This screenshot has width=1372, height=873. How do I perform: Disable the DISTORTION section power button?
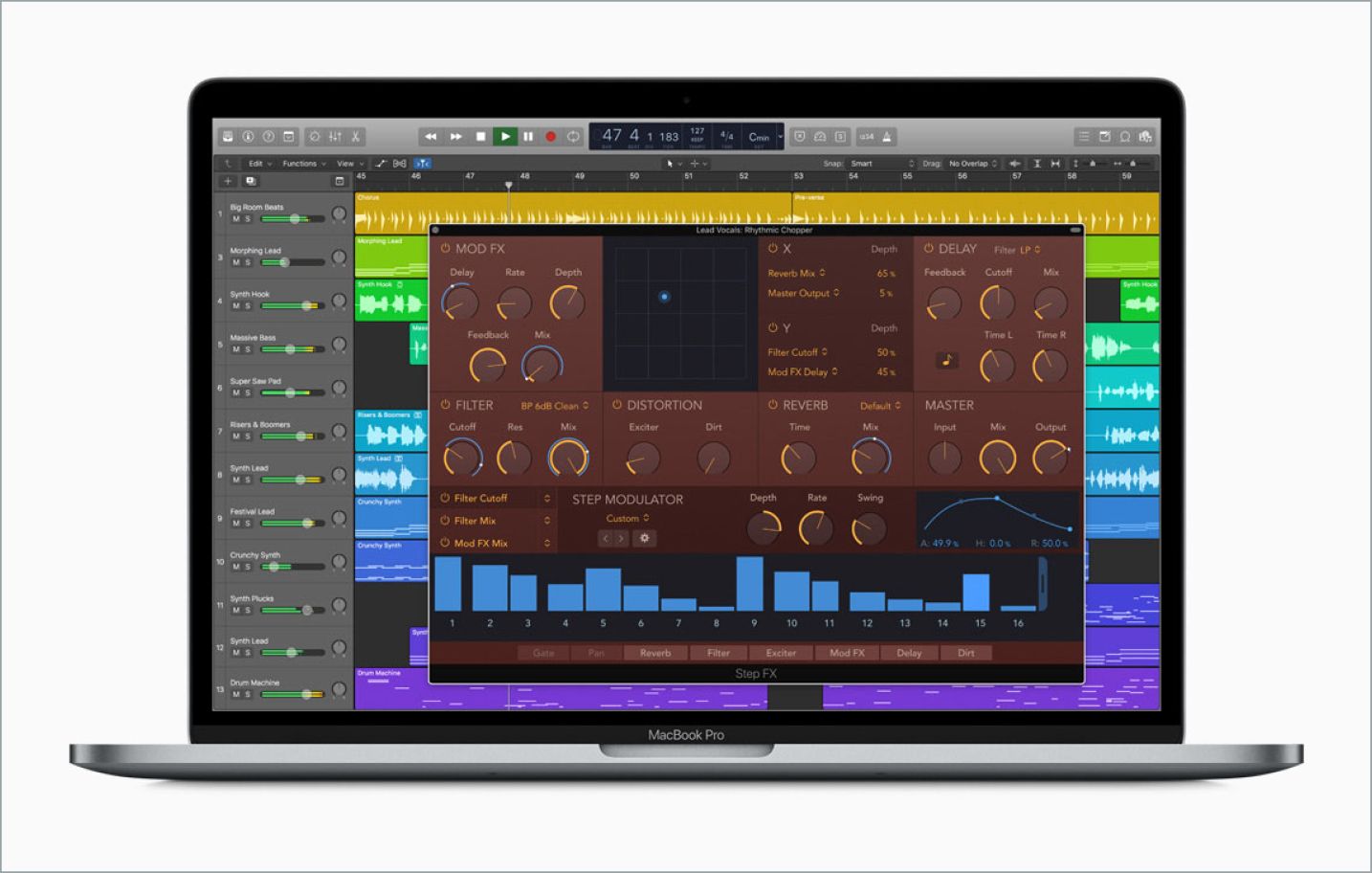[617, 405]
